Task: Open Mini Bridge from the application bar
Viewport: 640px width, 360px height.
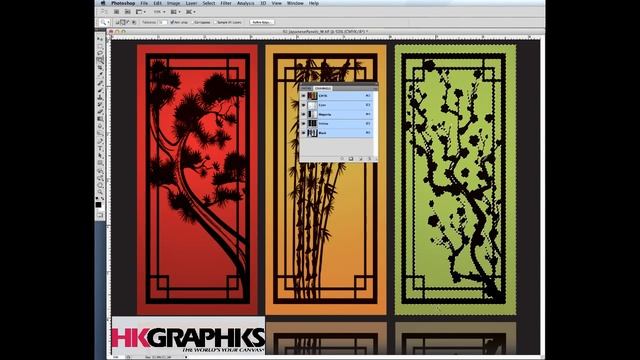Action: [127, 12]
